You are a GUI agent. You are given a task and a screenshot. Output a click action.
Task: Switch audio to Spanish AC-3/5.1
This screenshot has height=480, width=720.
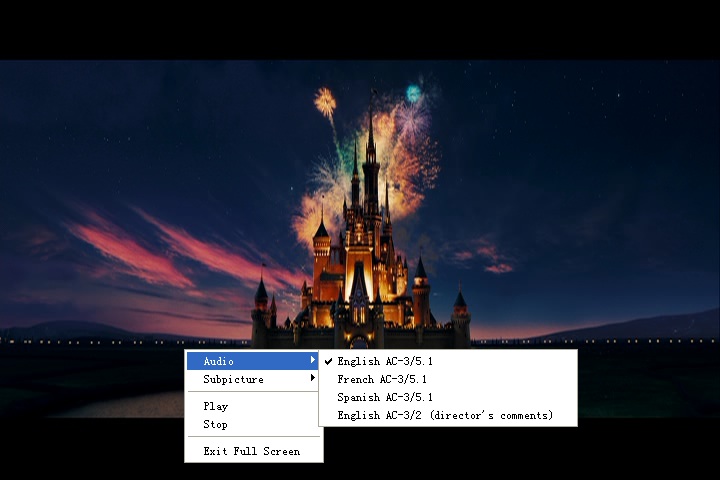point(448,397)
